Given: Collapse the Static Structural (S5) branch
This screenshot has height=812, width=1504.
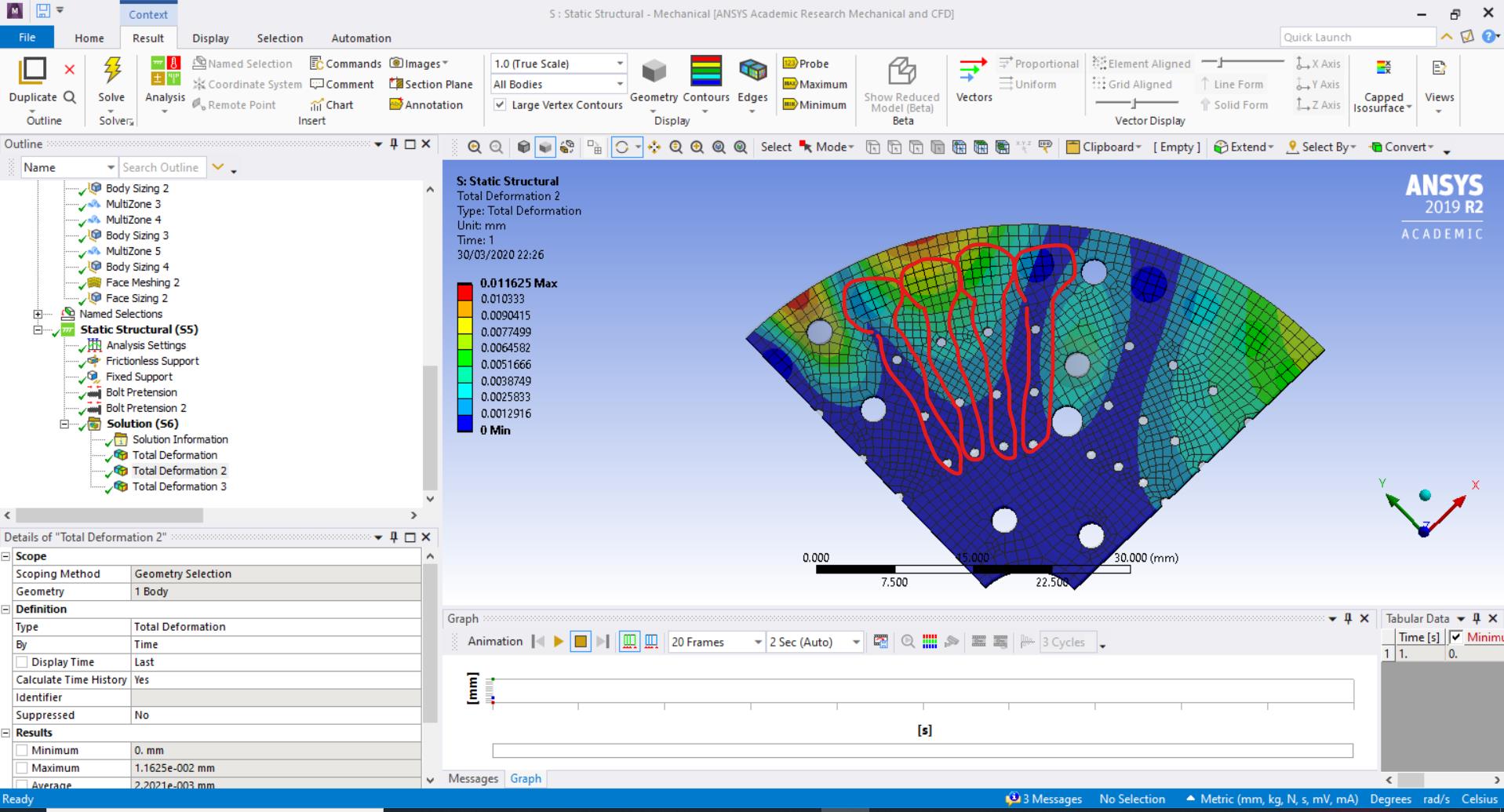Looking at the screenshot, I should pyautogui.click(x=38, y=330).
